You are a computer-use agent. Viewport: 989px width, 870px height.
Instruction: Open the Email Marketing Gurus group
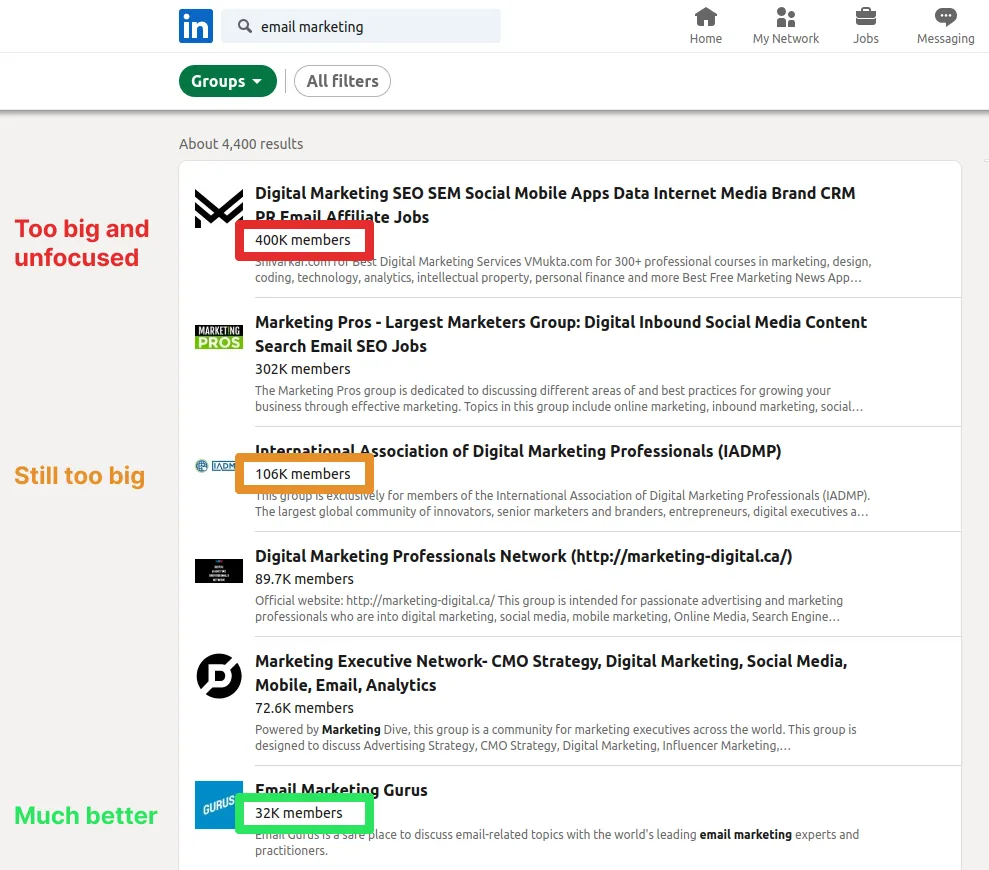[341, 789]
